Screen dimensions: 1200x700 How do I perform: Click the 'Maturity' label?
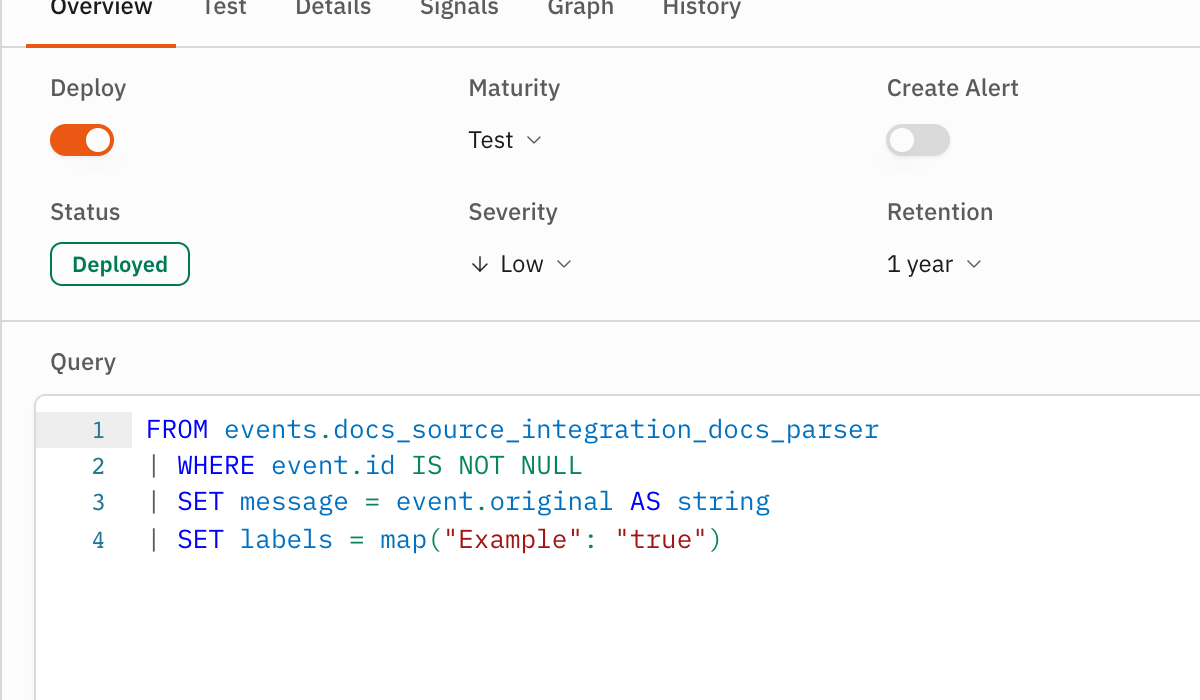[514, 88]
